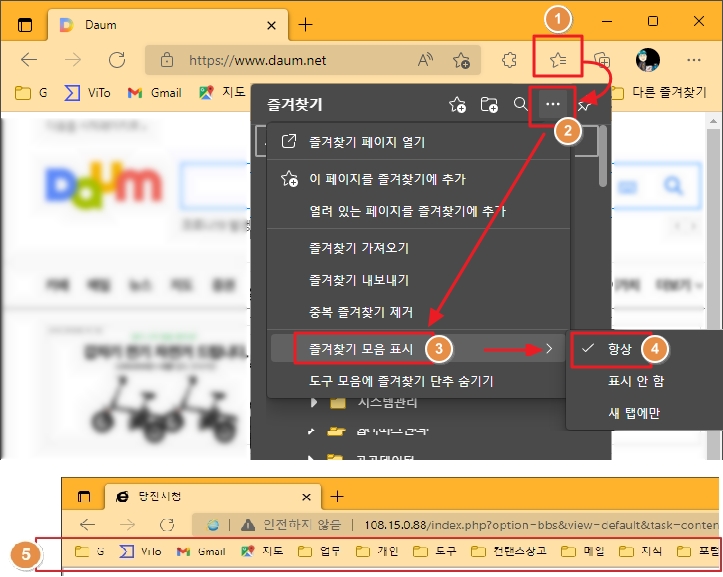This screenshot has width=723, height=577.
Task: Click add-folder icon in the 즐겨찾기 panel header
Action: click(489, 105)
